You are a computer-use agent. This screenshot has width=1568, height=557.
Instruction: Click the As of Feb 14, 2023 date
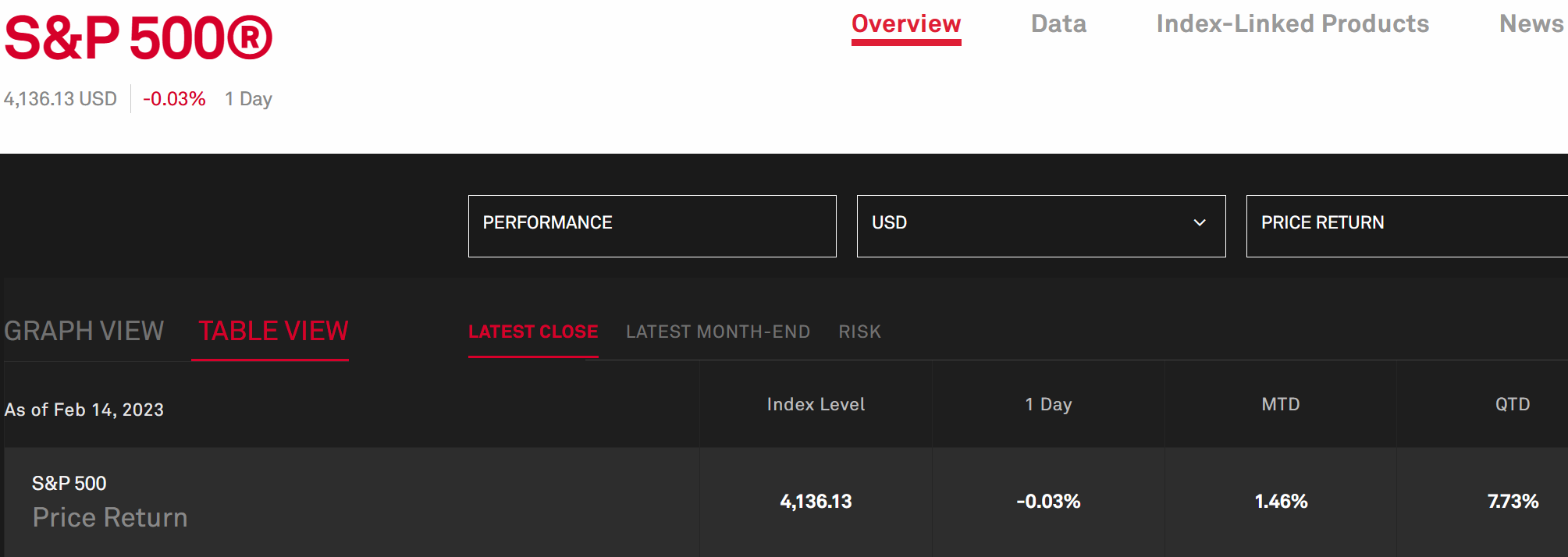point(84,410)
